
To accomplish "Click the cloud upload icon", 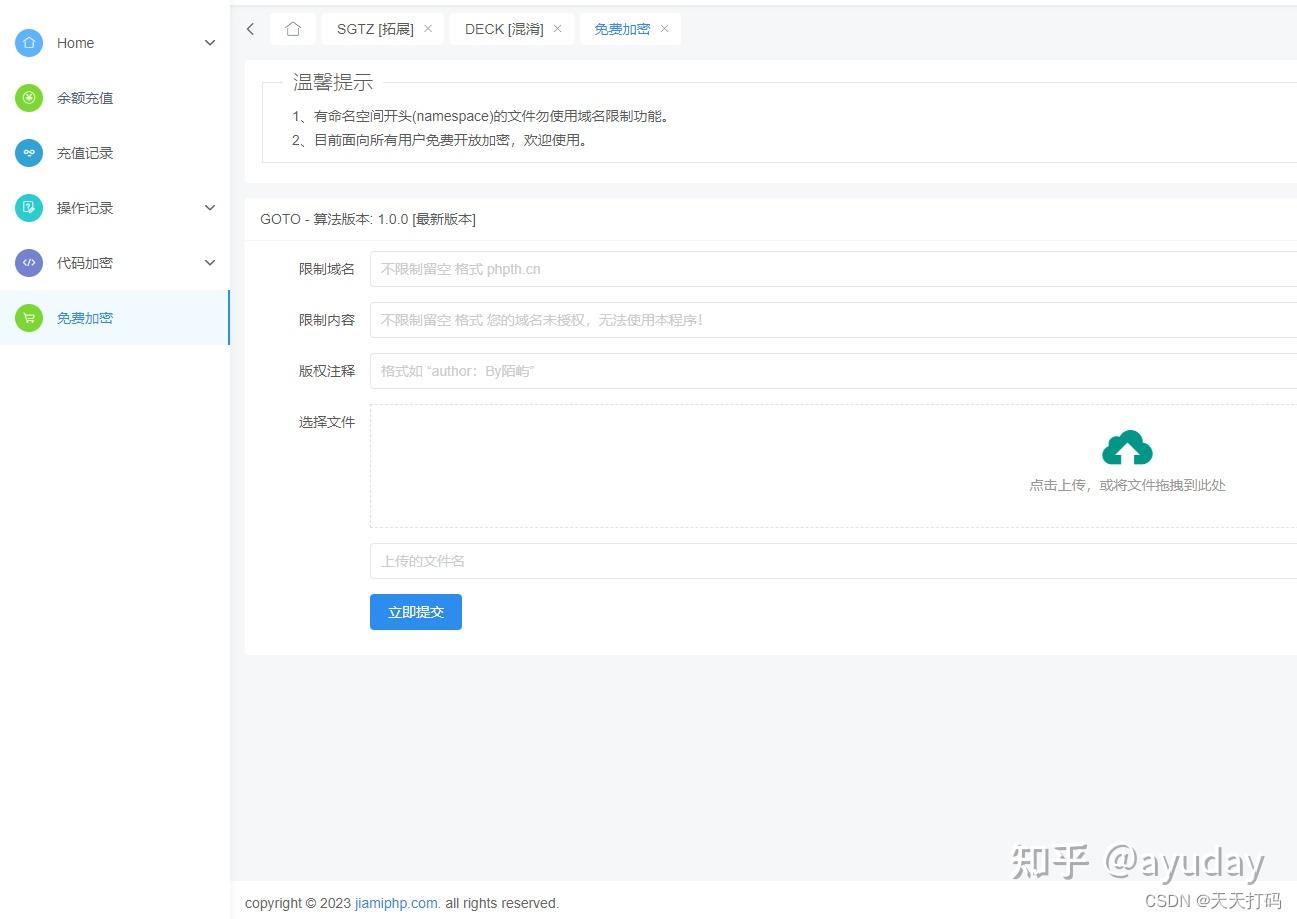I will coord(1127,446).
